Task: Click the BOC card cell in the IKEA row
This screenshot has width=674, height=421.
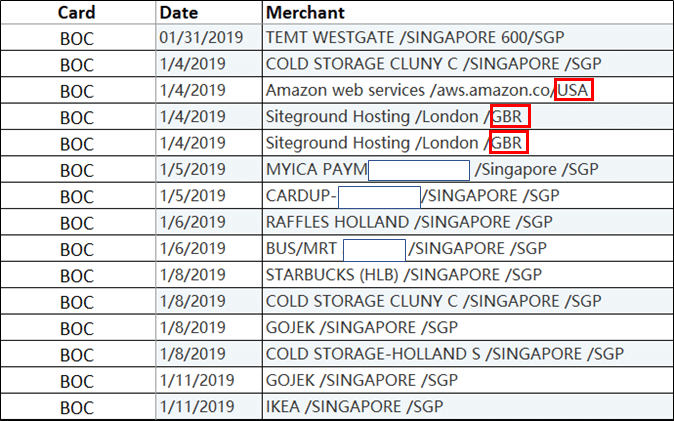Action: pos(77,407)
